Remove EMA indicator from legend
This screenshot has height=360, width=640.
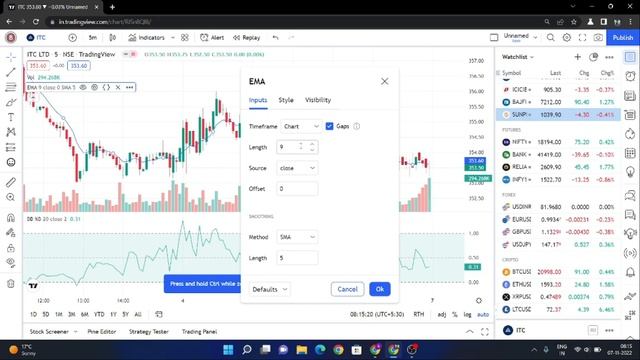tap(118, 87)
